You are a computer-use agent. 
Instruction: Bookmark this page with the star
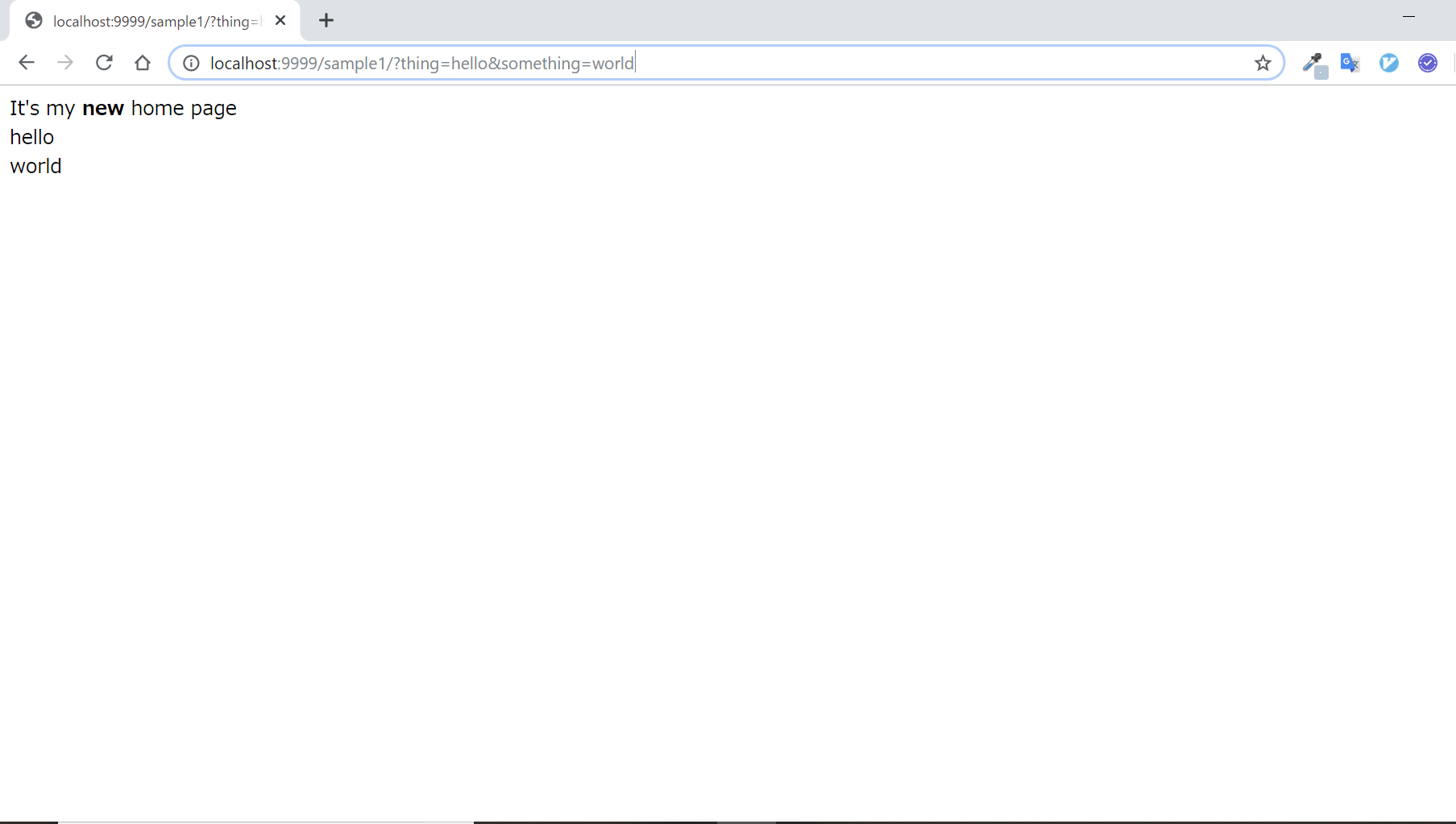(1263, 63)
